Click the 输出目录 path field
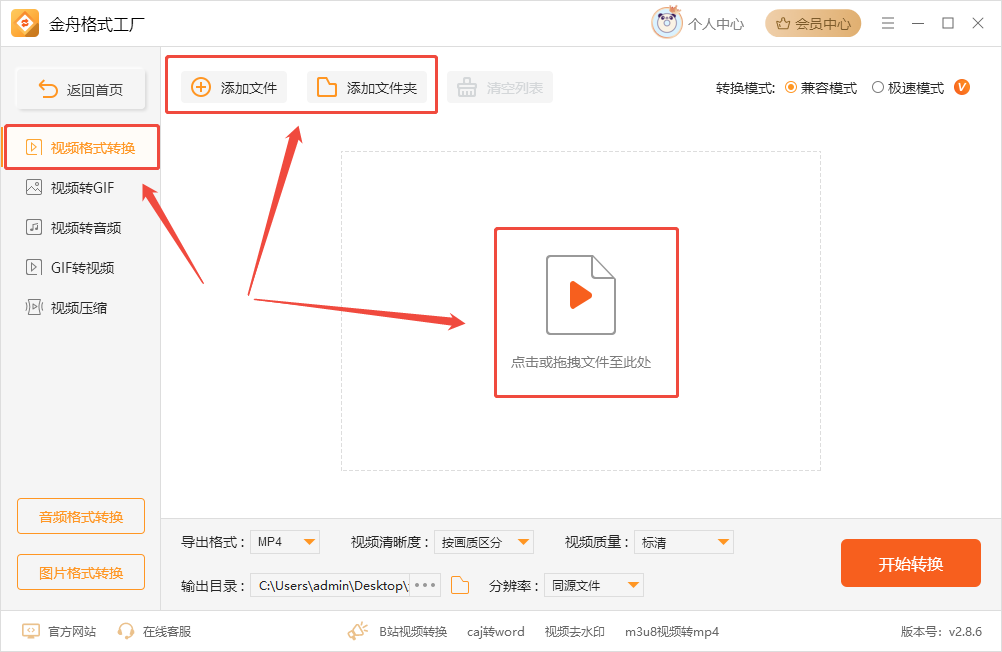The width and height of the screenshot is (1002, 652). tap(330, 585)
